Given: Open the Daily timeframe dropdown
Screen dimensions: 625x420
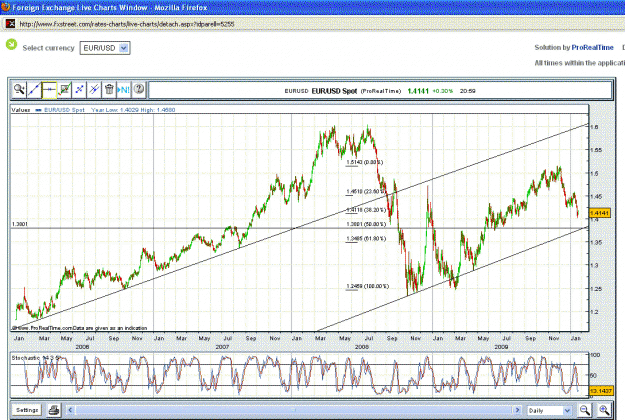Looking at the screenshot, I should (x=550, y=410).
